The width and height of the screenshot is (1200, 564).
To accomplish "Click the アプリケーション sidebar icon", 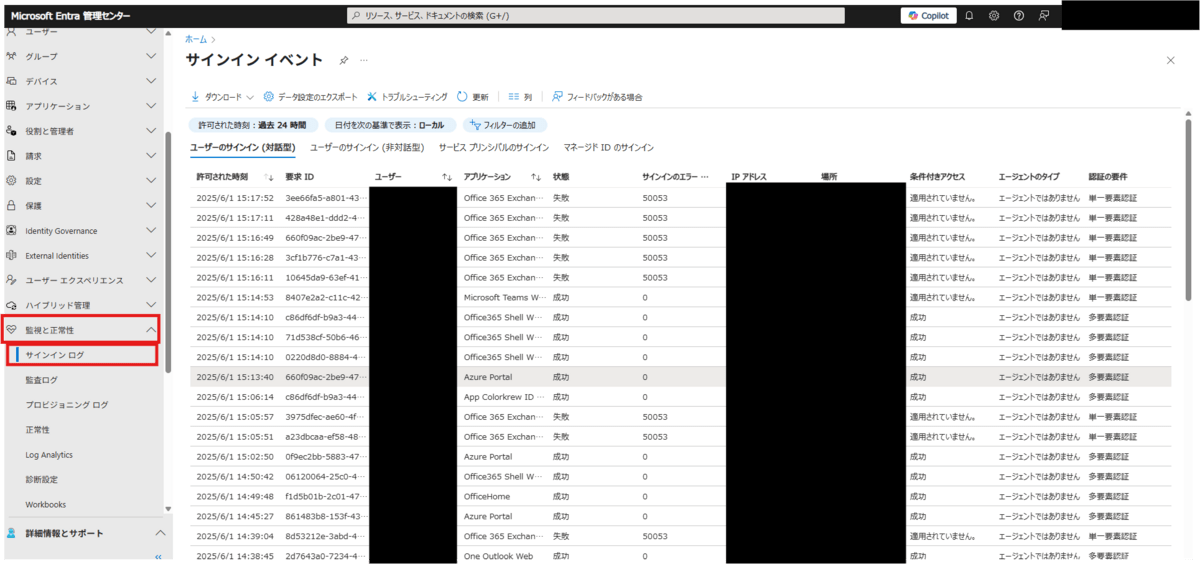I will (11, 106).
